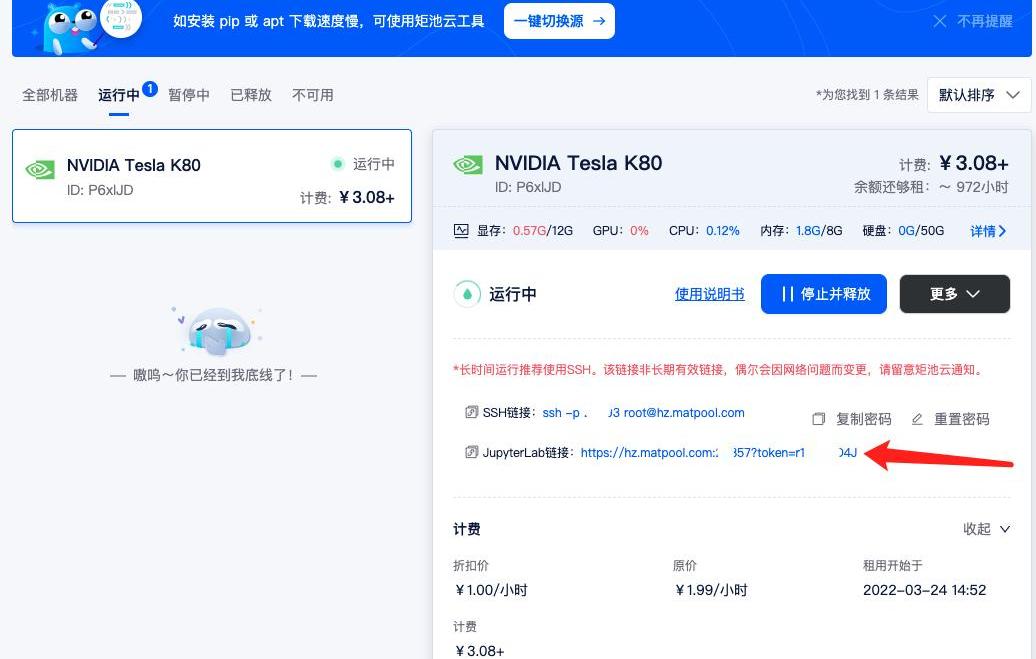Expand the 更多 dropdown menu
Image resolution: width=1036 pixels, height=659 pixels.
[955, 294]
